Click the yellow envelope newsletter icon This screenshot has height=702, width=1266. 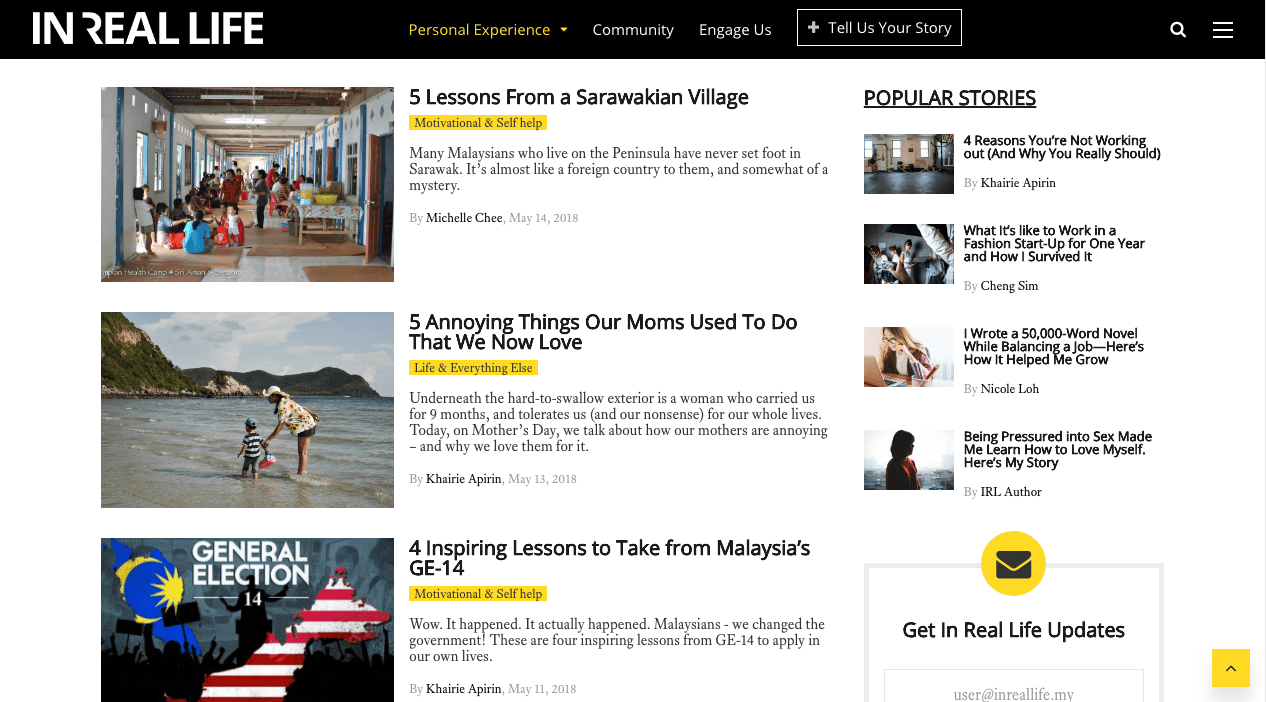(x=1013, y=564)
